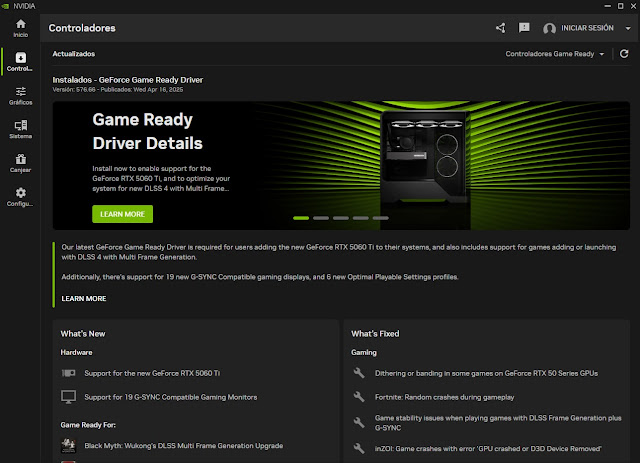Refresh driver updates icon
Image resolution: width=640 pixels, height=463 pixels.
624,54
